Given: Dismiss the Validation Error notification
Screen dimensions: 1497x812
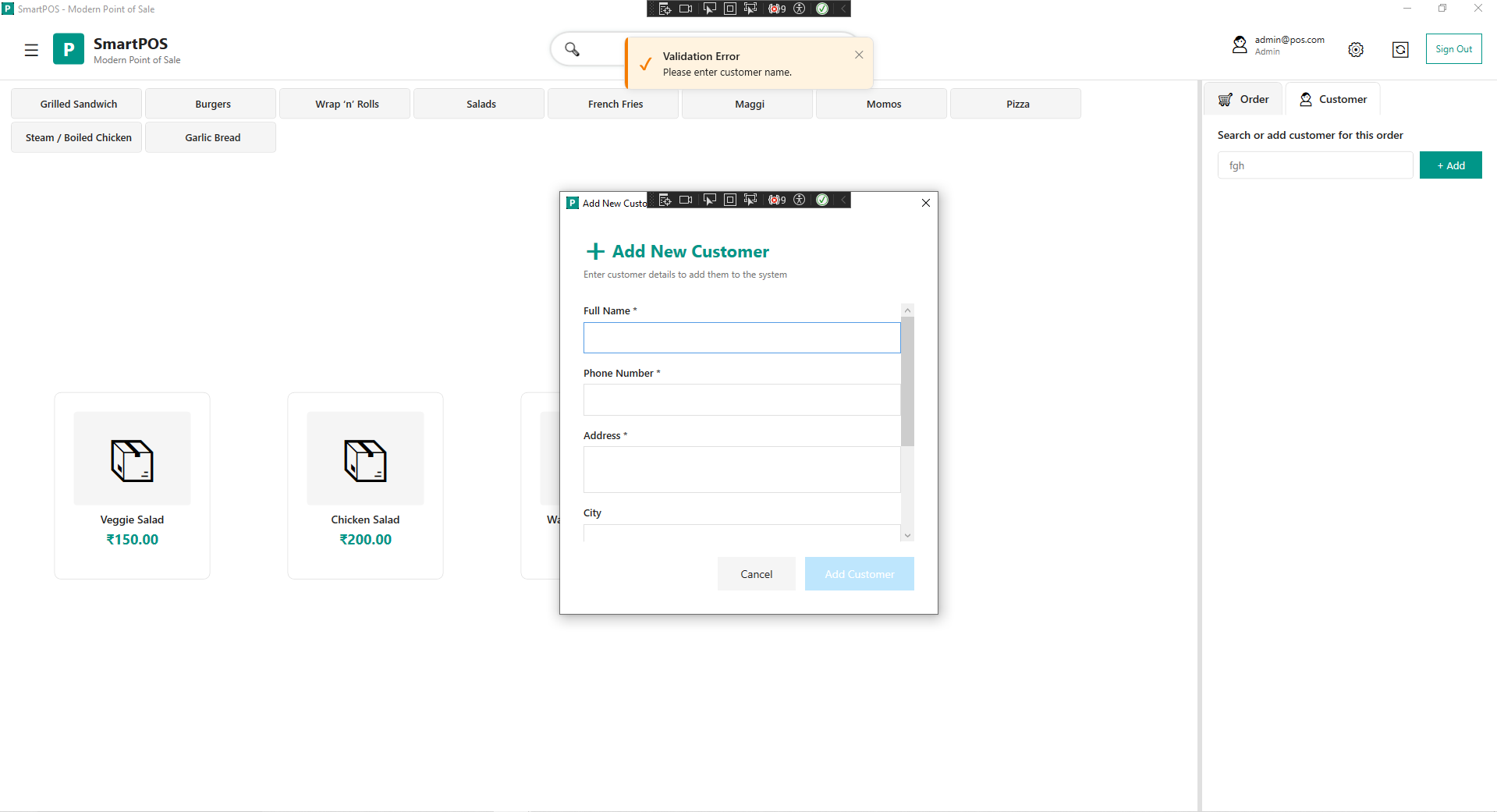Looking at the screenshot, I should [859, 55].
